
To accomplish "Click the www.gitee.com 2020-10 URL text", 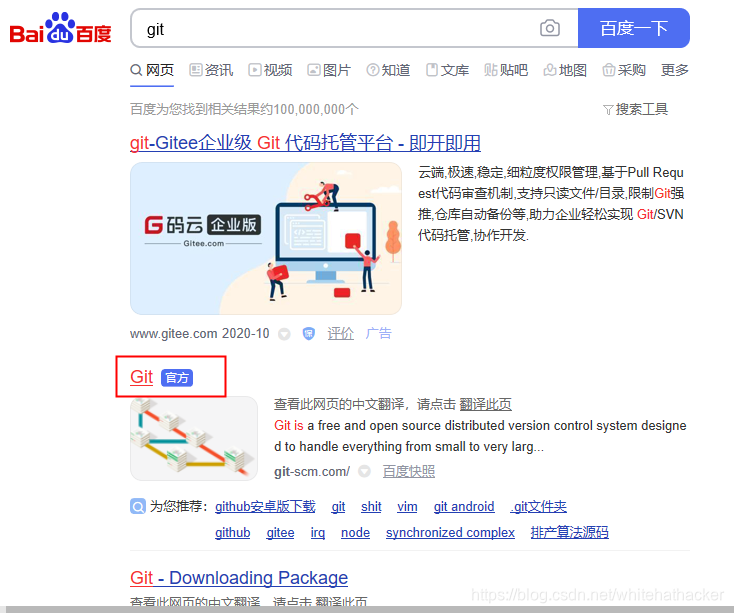I will [x=199, y=334].
